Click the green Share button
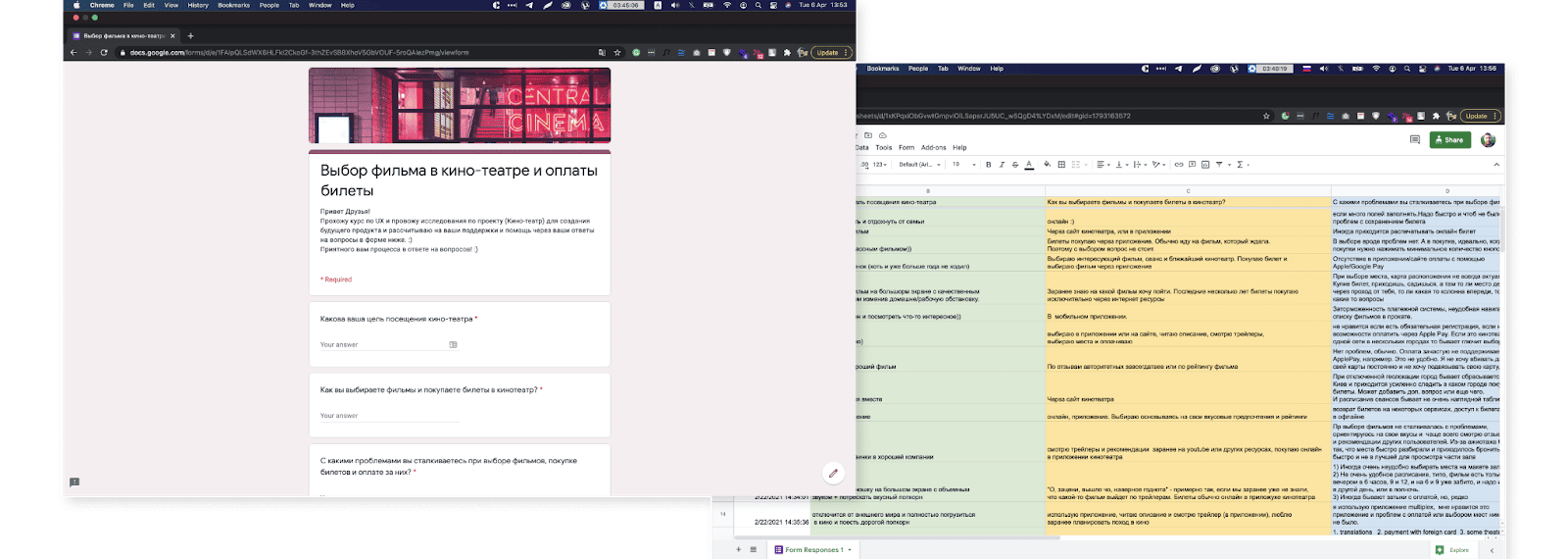 pyautogui.click(x=1449, y=140)
